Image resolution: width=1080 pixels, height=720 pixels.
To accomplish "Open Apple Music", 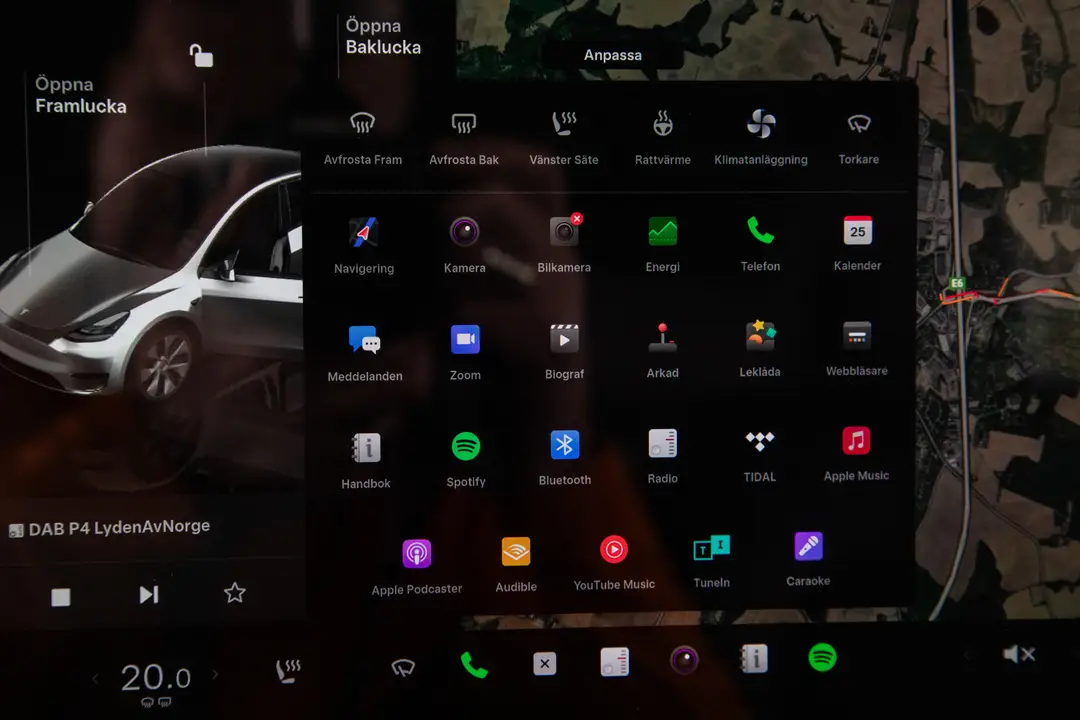I will pyautogui.click(x=856, y=449).
